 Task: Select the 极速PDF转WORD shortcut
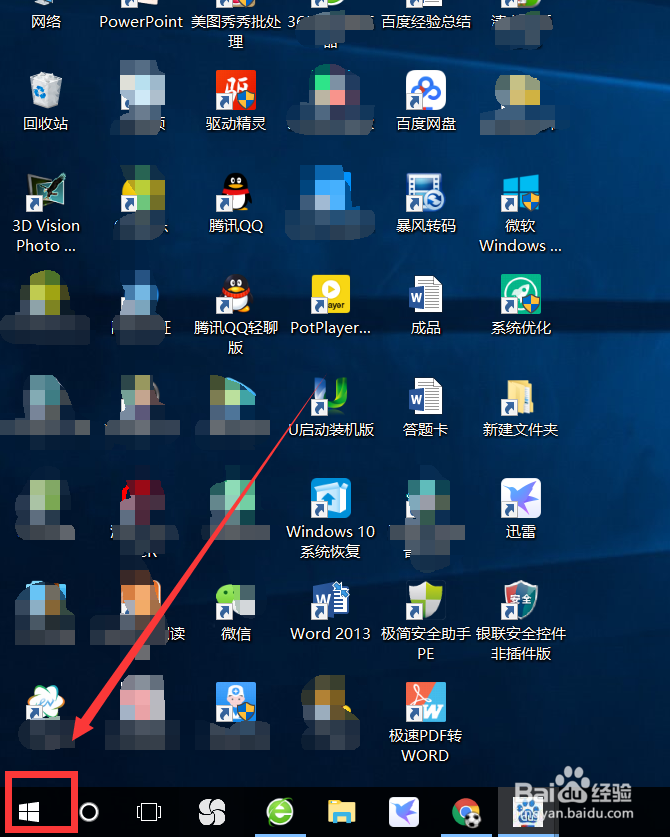tap(425, 702)
